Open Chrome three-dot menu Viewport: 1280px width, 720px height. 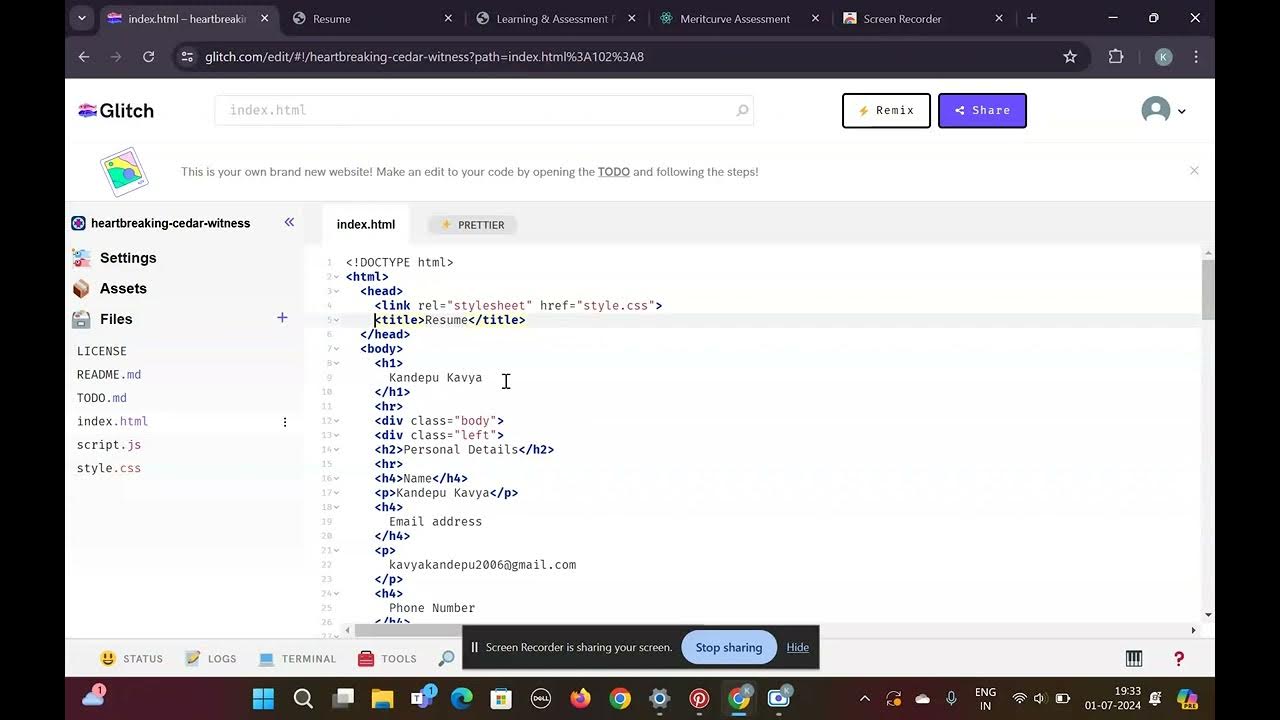click(x=1196, y=57)
